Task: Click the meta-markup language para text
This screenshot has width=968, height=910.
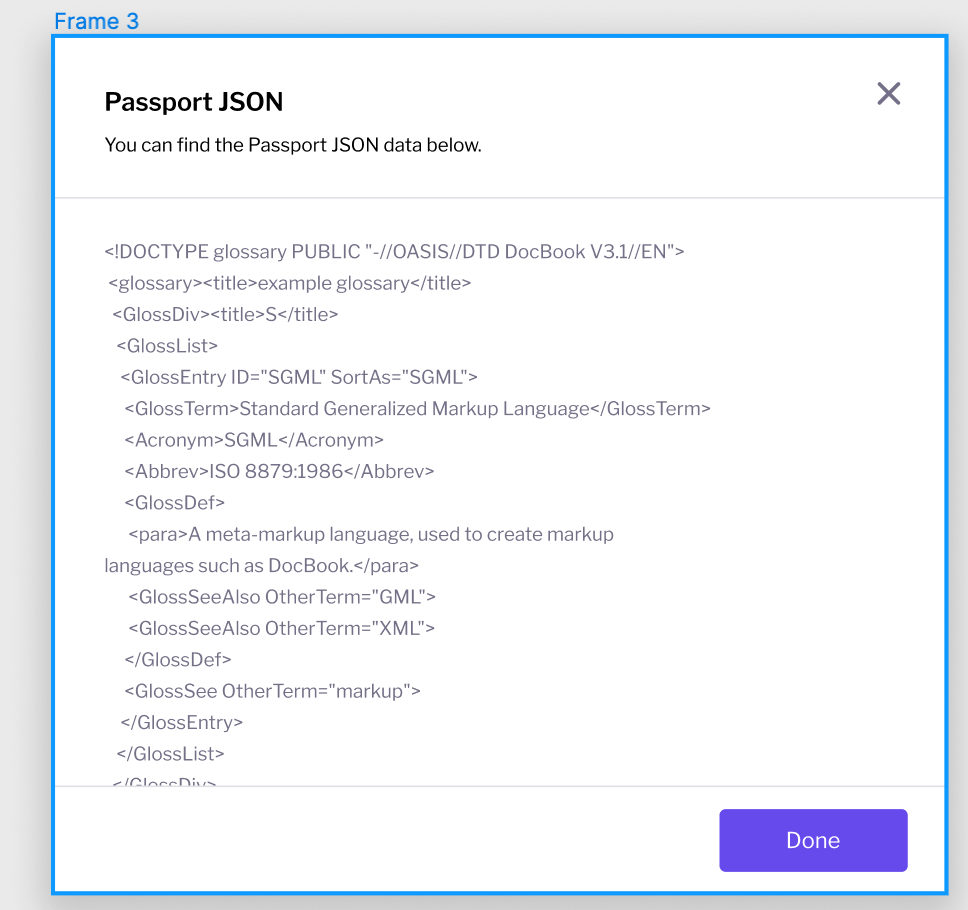Action: point(368,534)
